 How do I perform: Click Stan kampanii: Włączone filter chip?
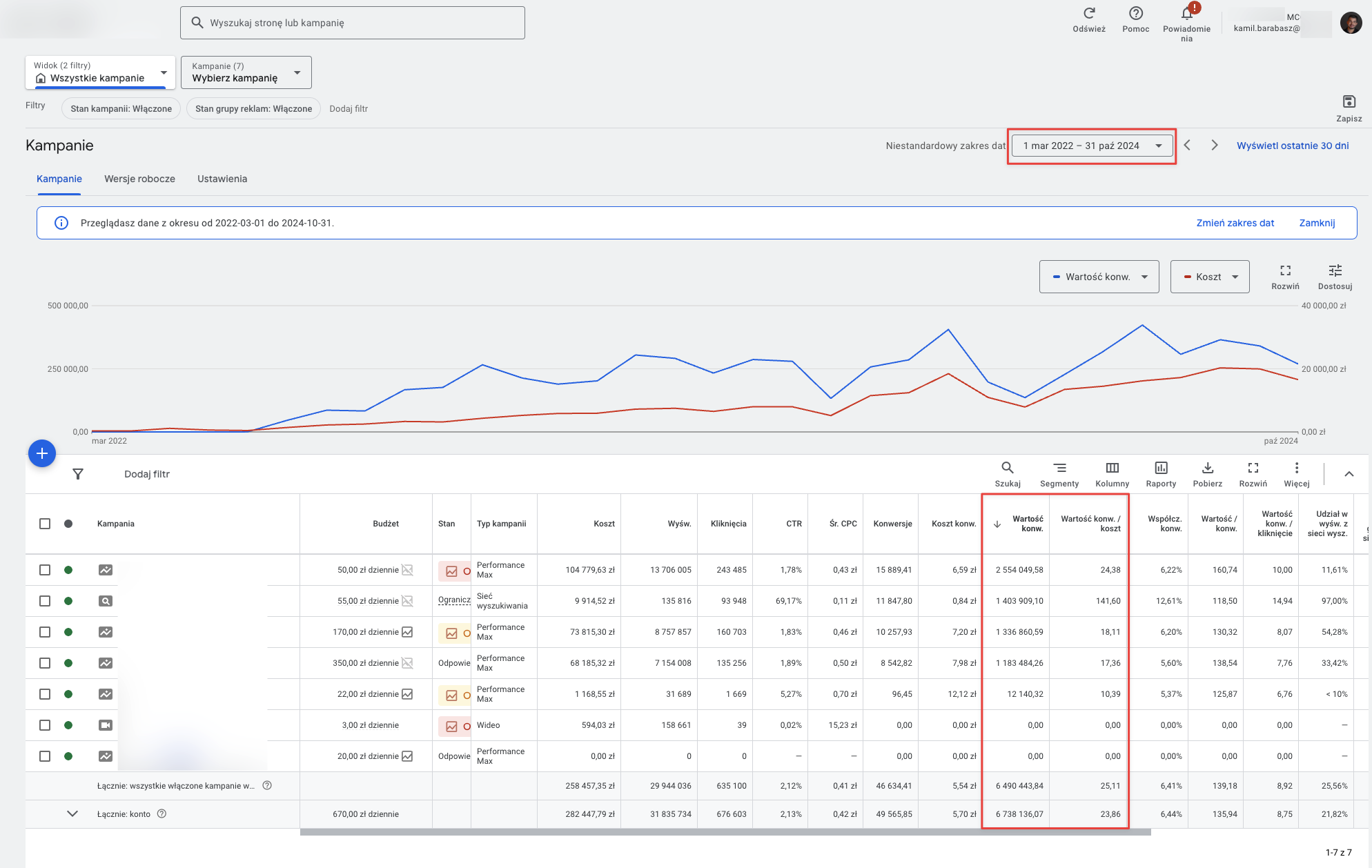(121, 108)
